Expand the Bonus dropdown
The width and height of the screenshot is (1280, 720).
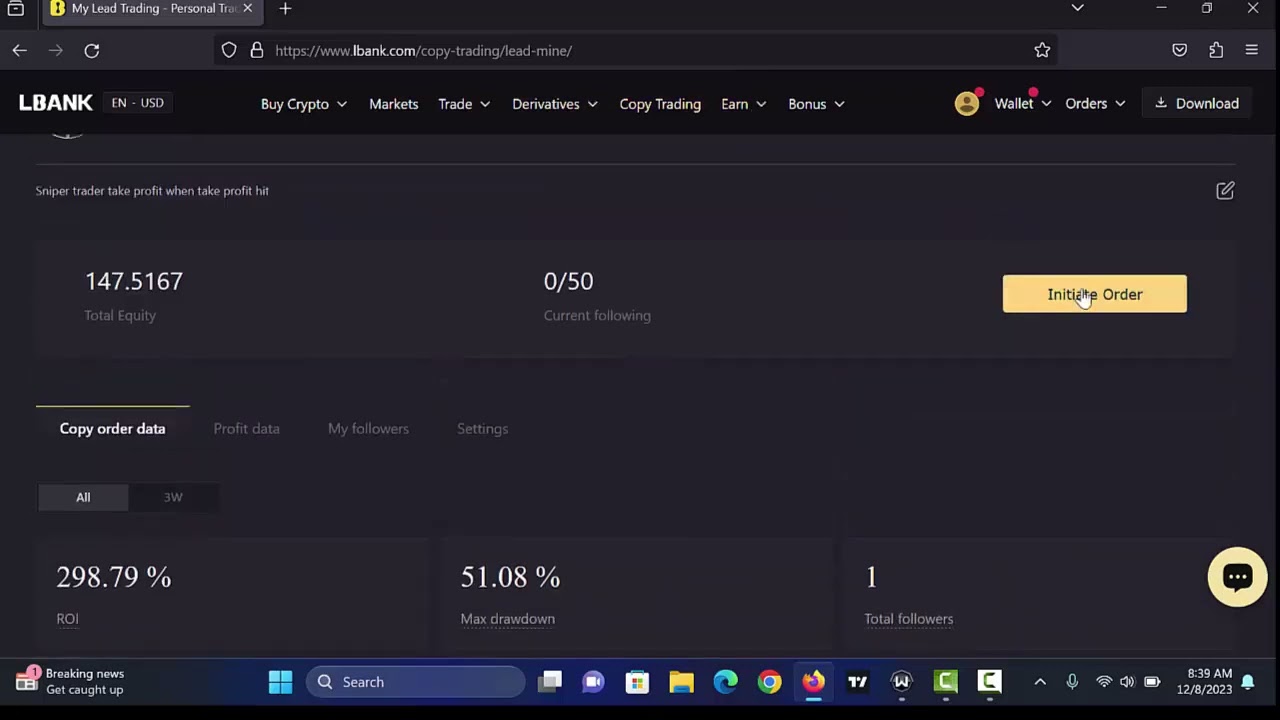coord(816,104)
